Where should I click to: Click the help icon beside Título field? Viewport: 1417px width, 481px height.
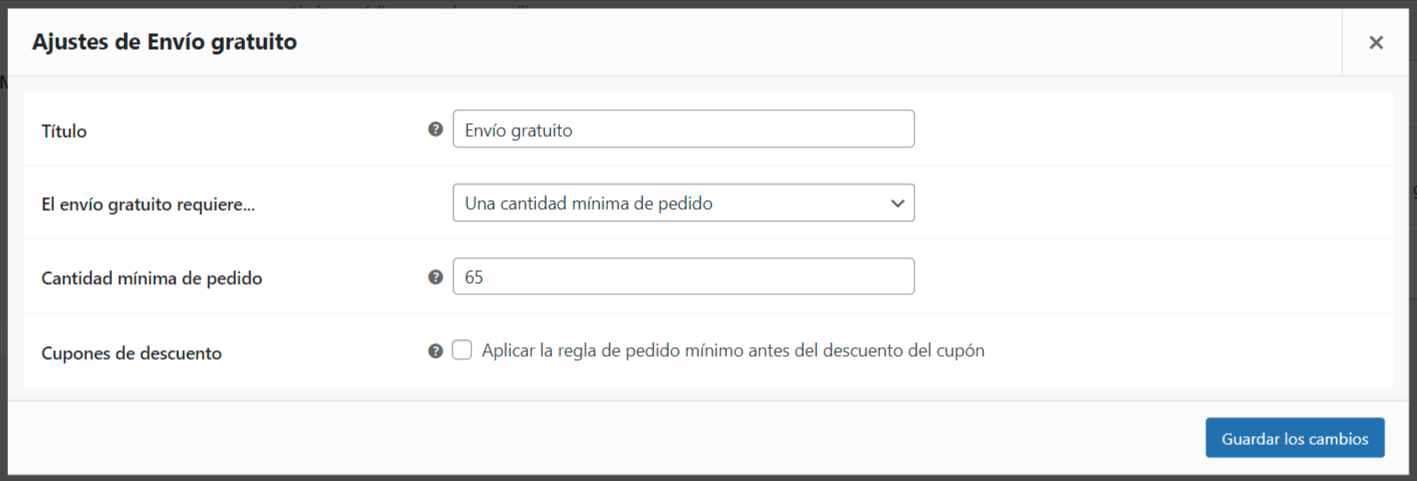click(x=435, y=129)
